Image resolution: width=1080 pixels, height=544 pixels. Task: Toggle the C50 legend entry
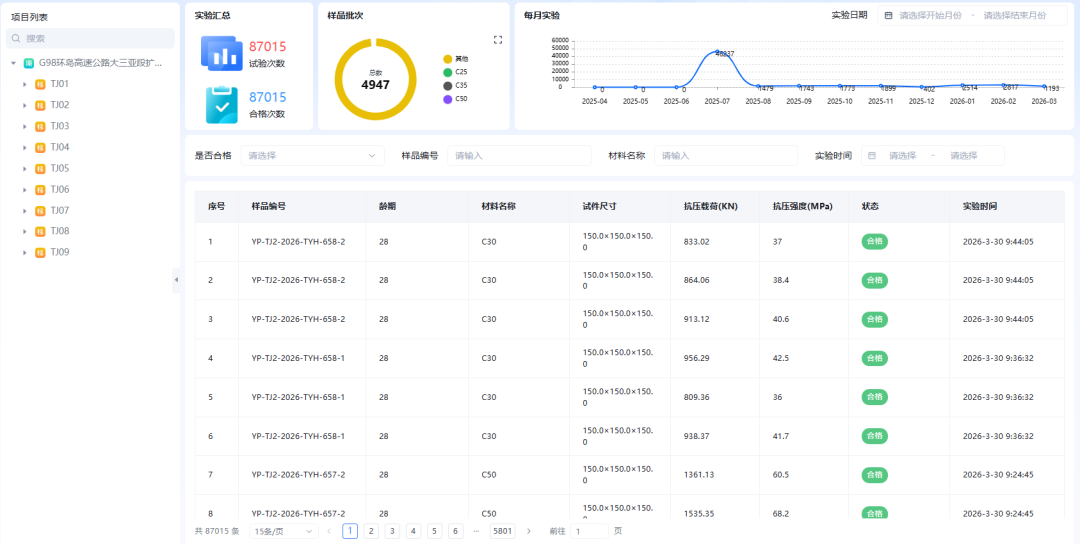pos(455,99)
